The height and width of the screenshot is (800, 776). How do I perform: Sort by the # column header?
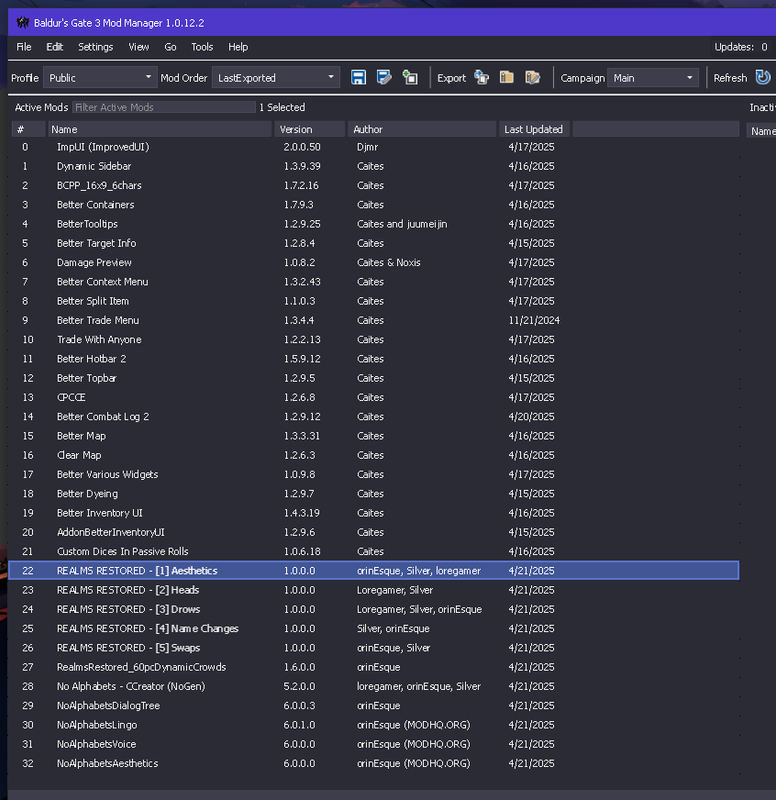(29, 129)
